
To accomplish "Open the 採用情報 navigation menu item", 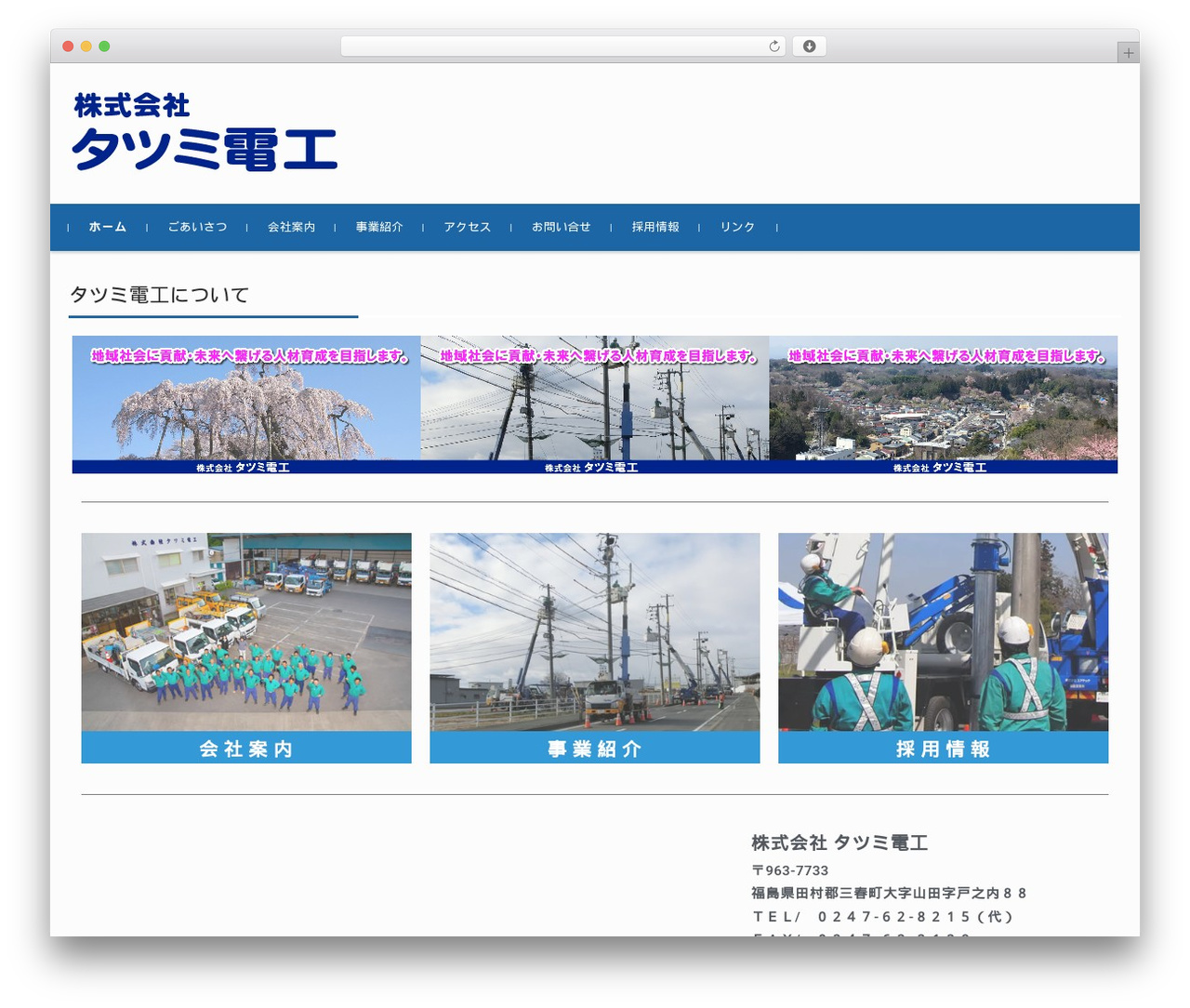I will click(655, 227).
